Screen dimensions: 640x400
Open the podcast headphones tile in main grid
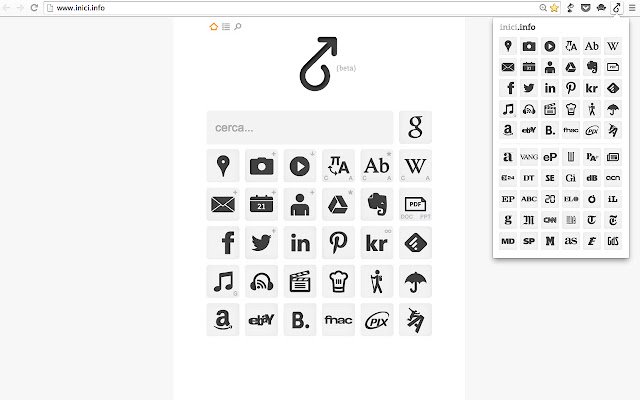[x=261, y=281]
